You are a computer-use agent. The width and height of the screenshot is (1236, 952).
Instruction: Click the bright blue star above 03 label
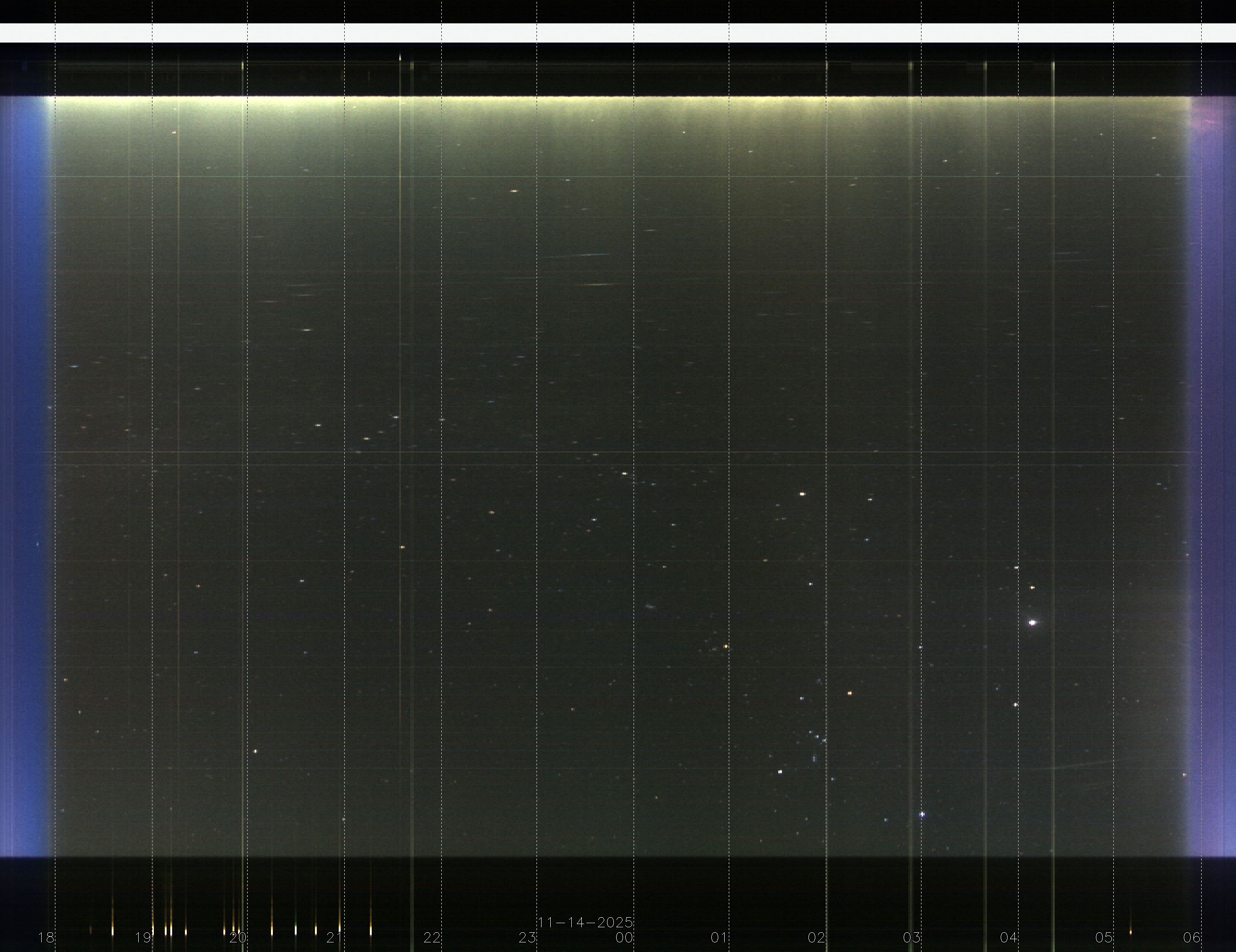coord(922,815)
